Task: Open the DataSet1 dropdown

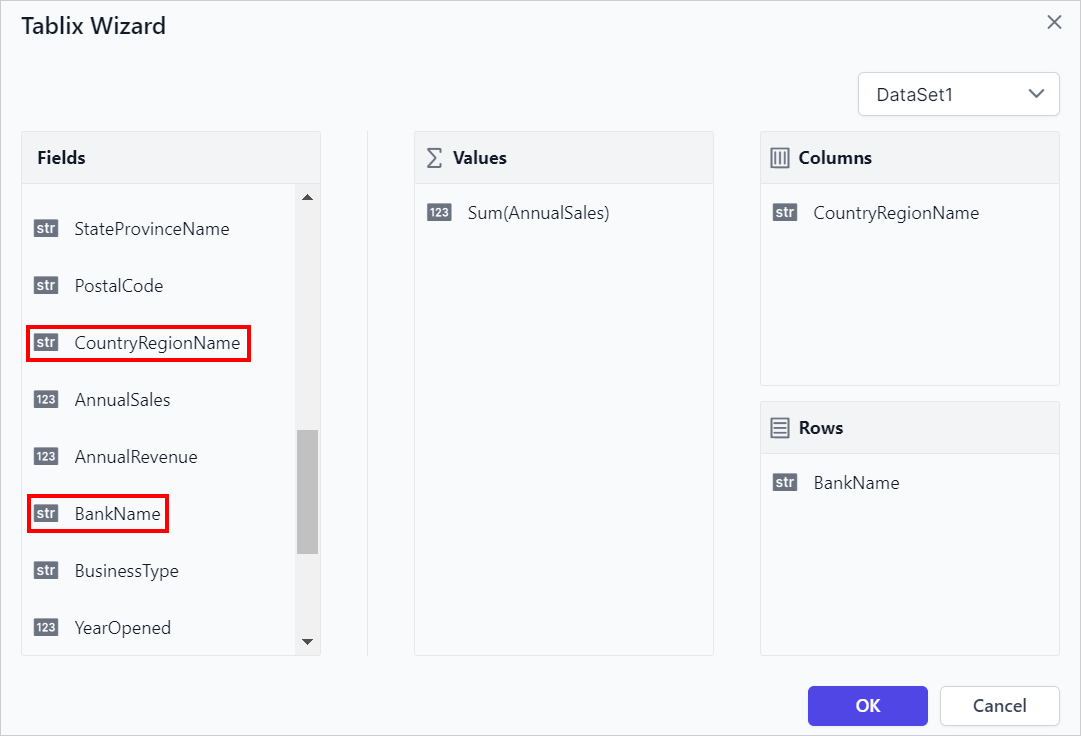Action: pos(957,93)
